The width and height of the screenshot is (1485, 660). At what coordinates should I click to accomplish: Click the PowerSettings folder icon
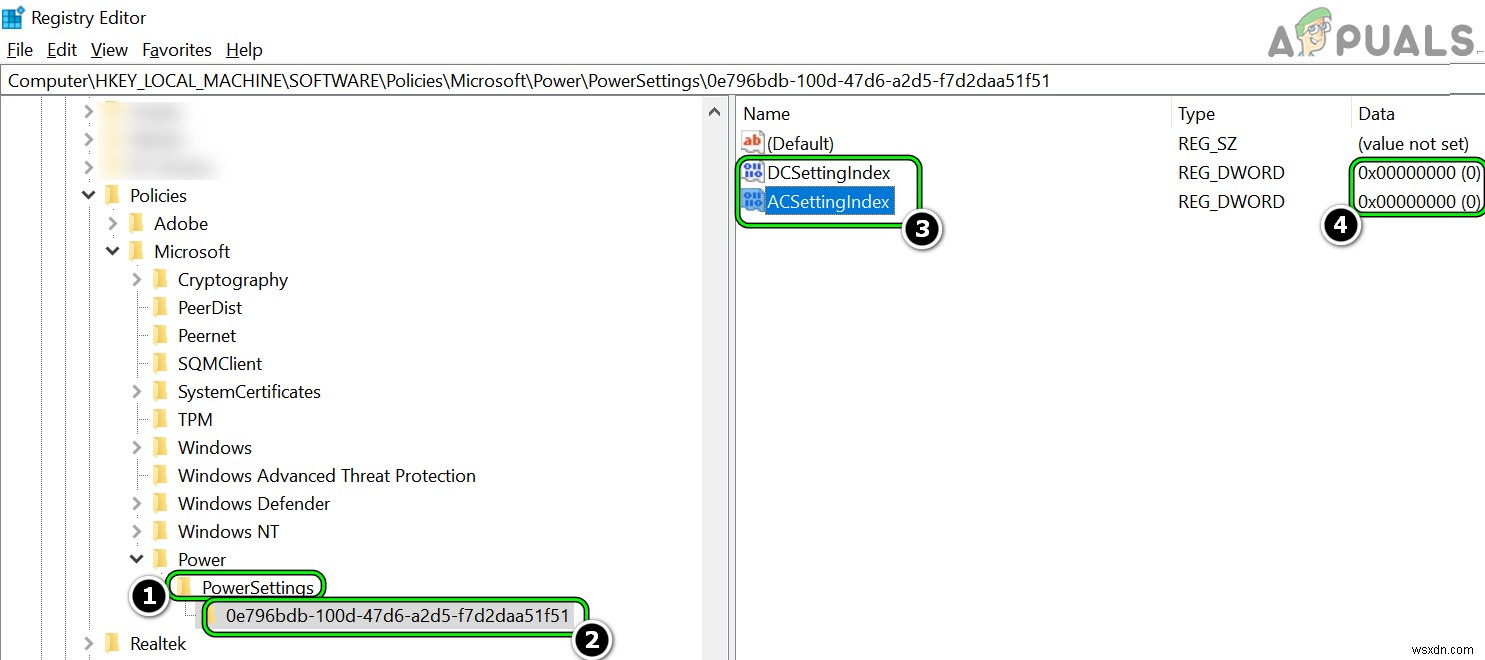pyautogui.click(x=184, y=586)
